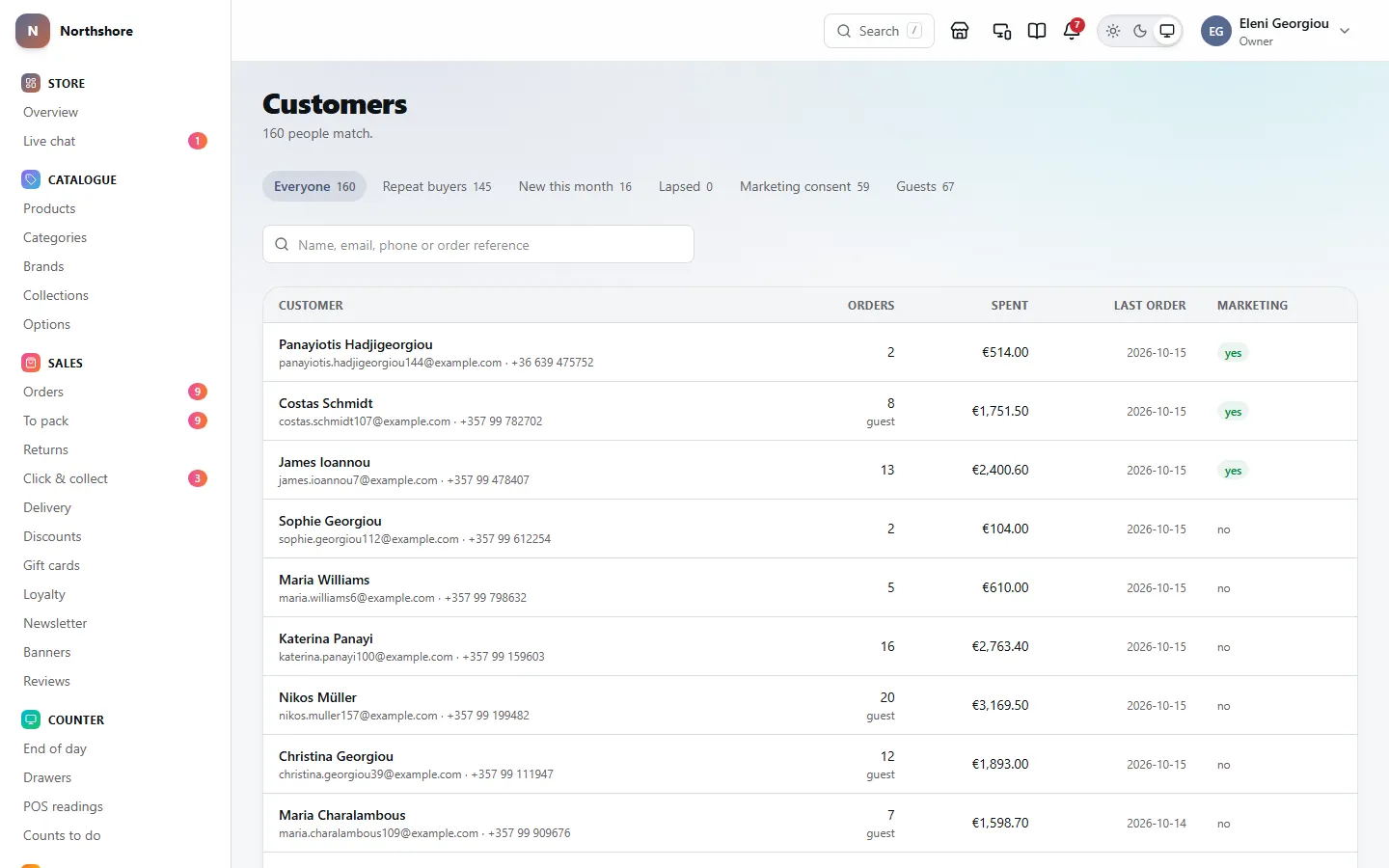Open Collections in sidebar

[x=115, y=295]
